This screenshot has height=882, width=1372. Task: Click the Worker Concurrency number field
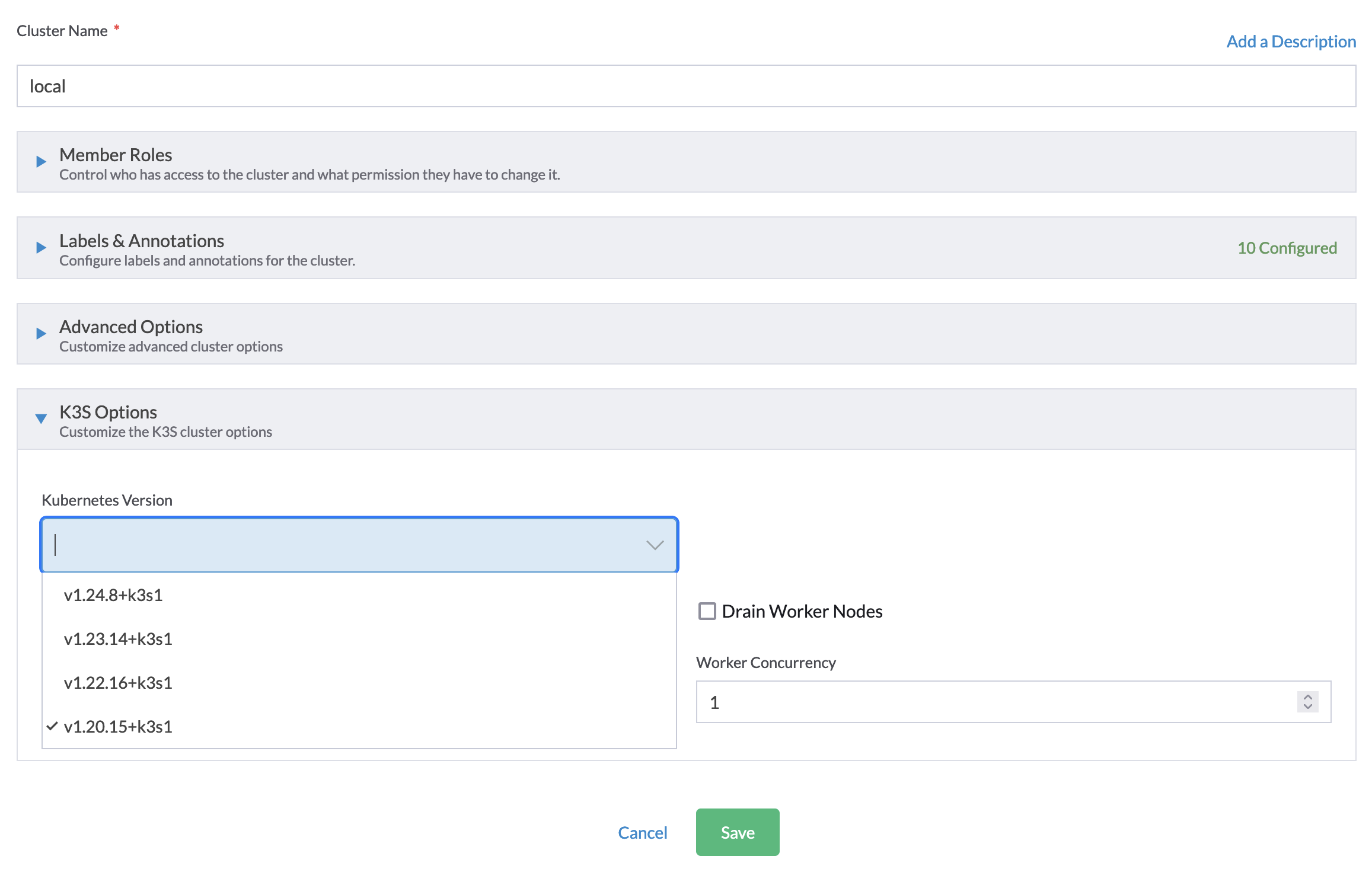(1013, 702)
